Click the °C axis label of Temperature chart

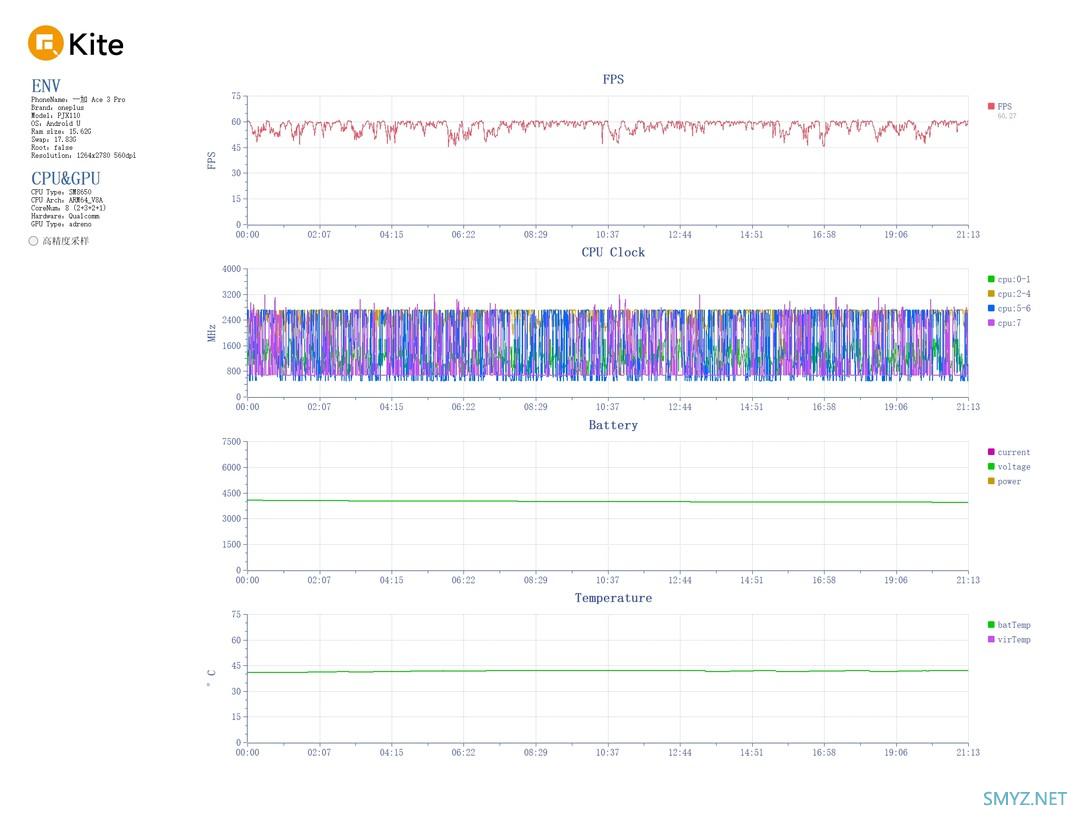211,678
